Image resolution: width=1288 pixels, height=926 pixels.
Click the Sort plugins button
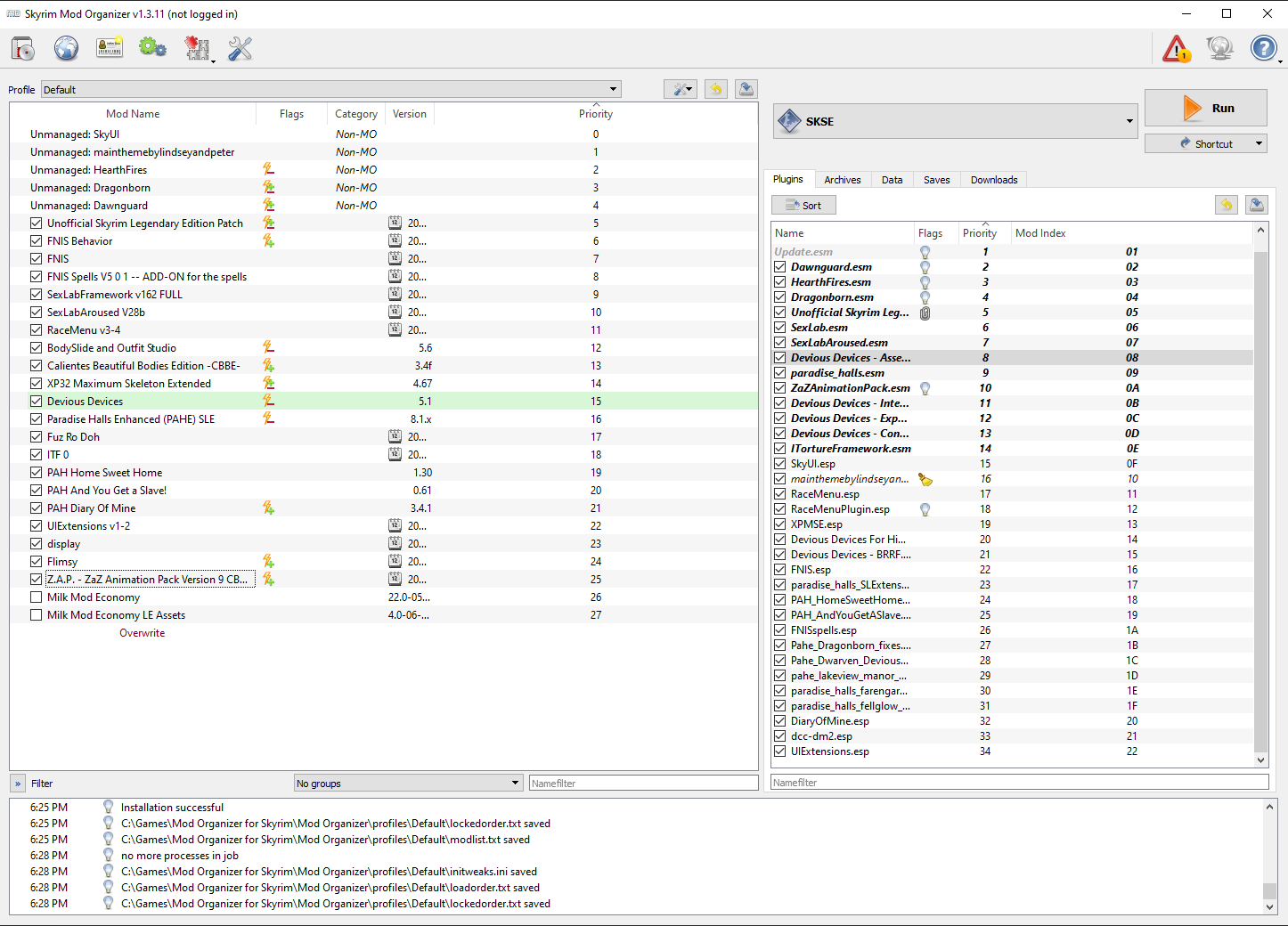(803, 205)
